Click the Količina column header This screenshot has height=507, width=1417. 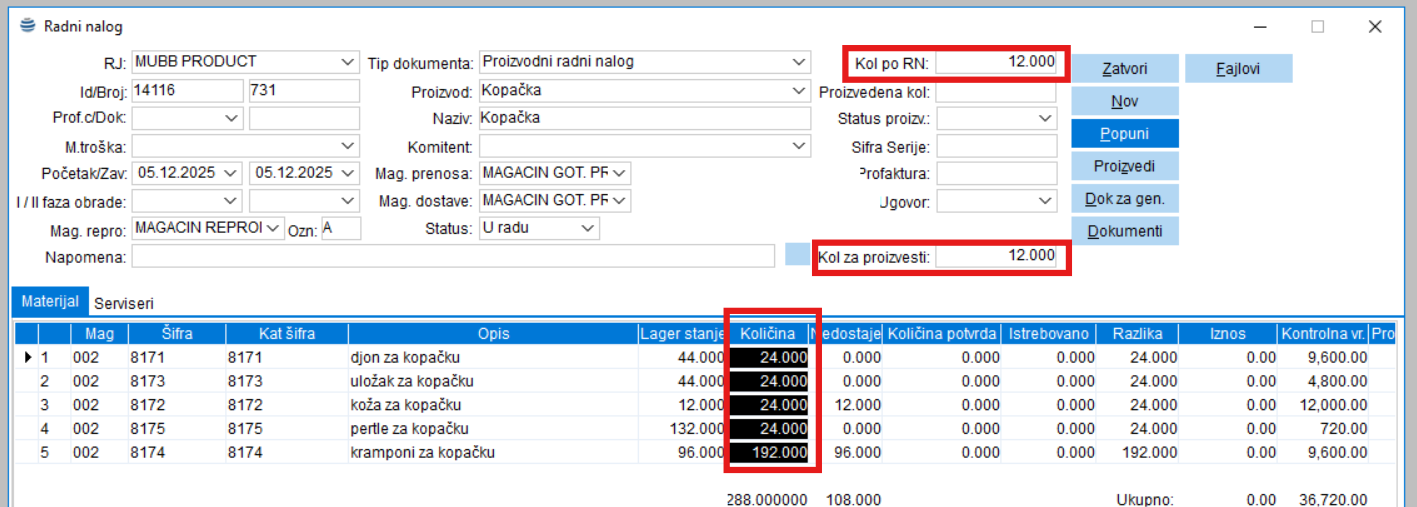[x=768, y=333]
